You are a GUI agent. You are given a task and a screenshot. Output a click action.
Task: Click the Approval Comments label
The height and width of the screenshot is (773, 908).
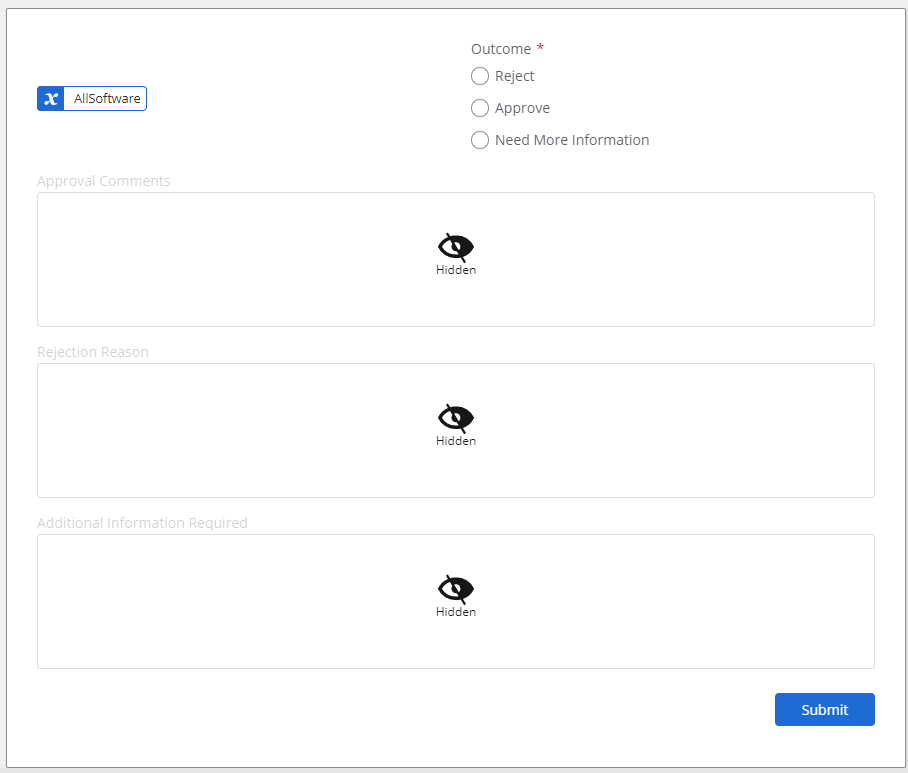click(x=104, y=181)
